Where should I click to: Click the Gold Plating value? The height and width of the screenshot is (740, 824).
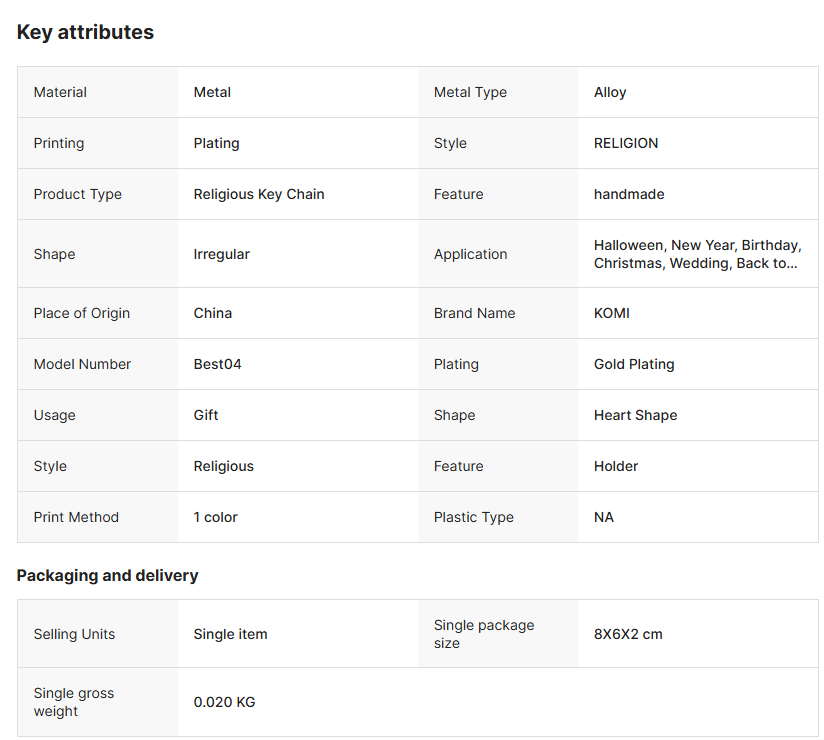(633, 364)
